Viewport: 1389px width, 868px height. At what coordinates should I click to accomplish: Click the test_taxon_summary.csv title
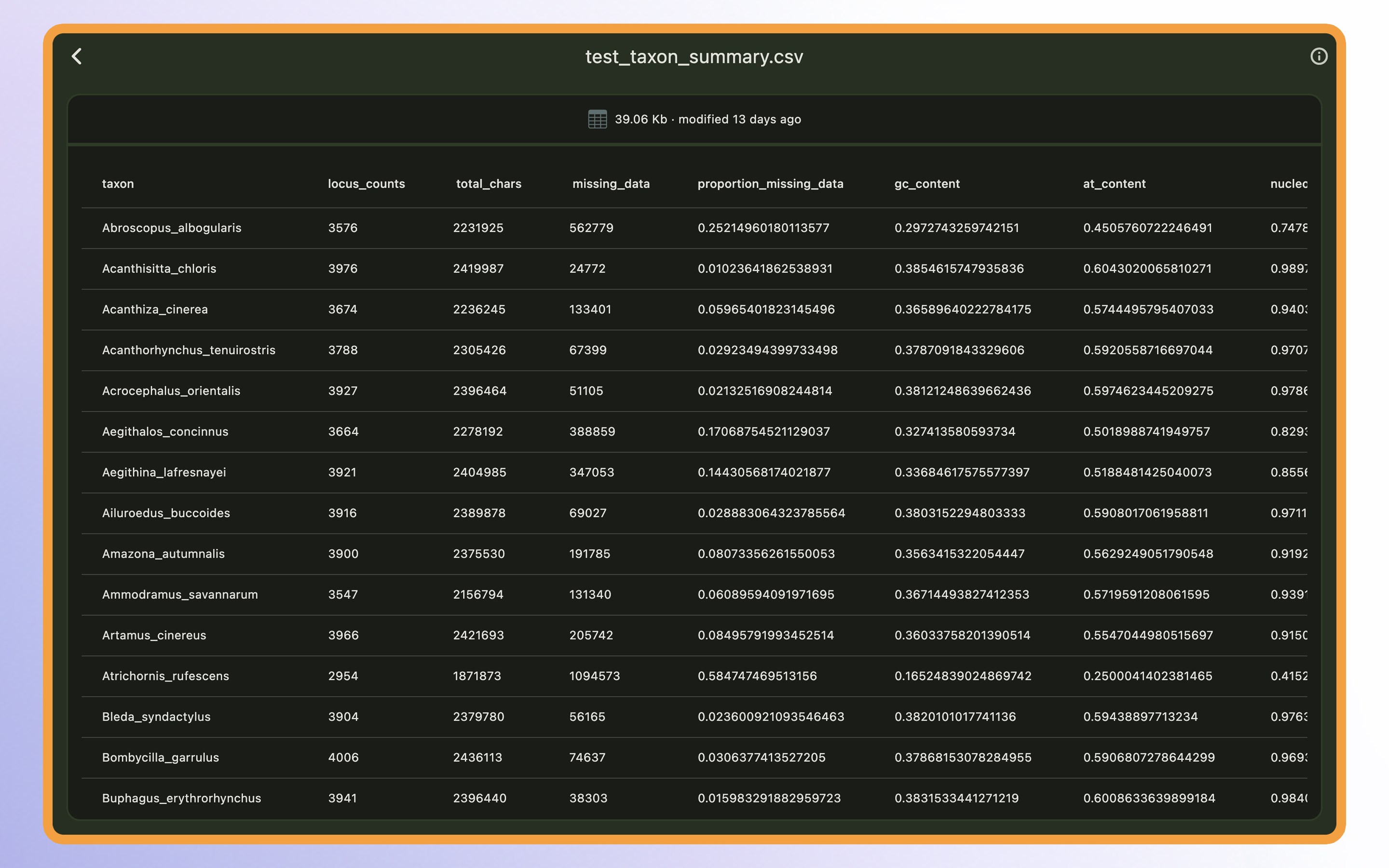[694, 56]
